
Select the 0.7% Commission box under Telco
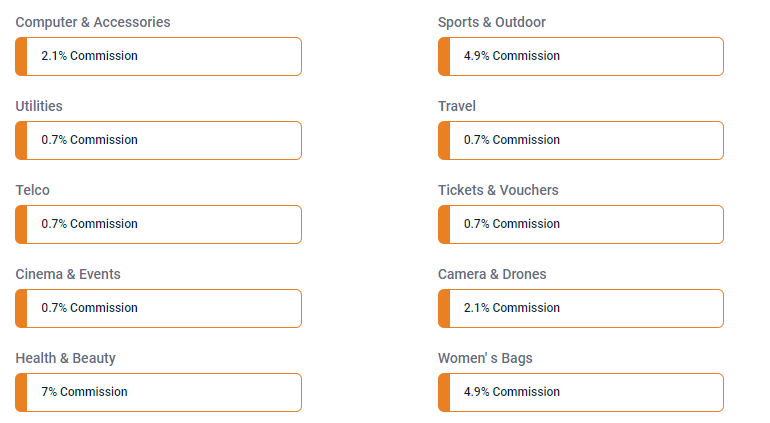(x=158, y=224)
